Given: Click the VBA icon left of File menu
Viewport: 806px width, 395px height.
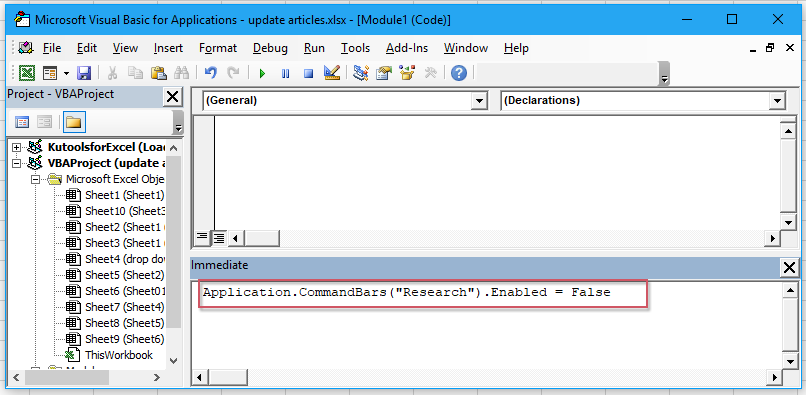Looking at the screenshot, I should (26, 48).
